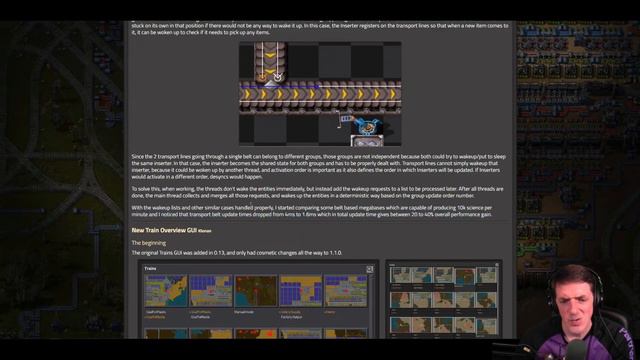Select the fifth train minimap in top row
640x360 pixels.
[x=345, y=291]
